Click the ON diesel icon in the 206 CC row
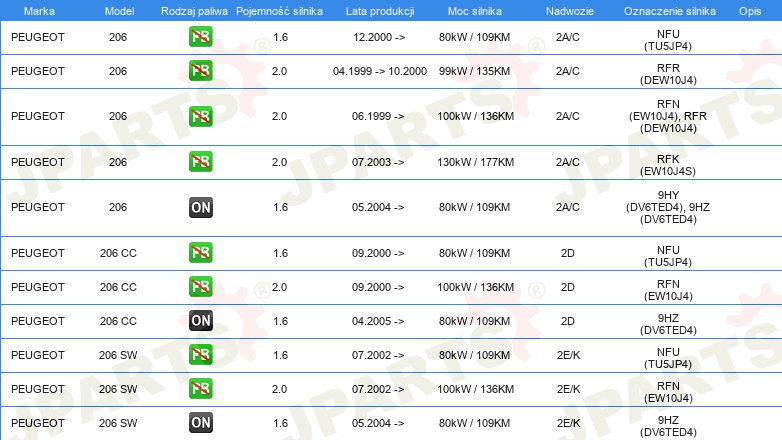This screenshot has height=440, width=782. tap(200, 320)
